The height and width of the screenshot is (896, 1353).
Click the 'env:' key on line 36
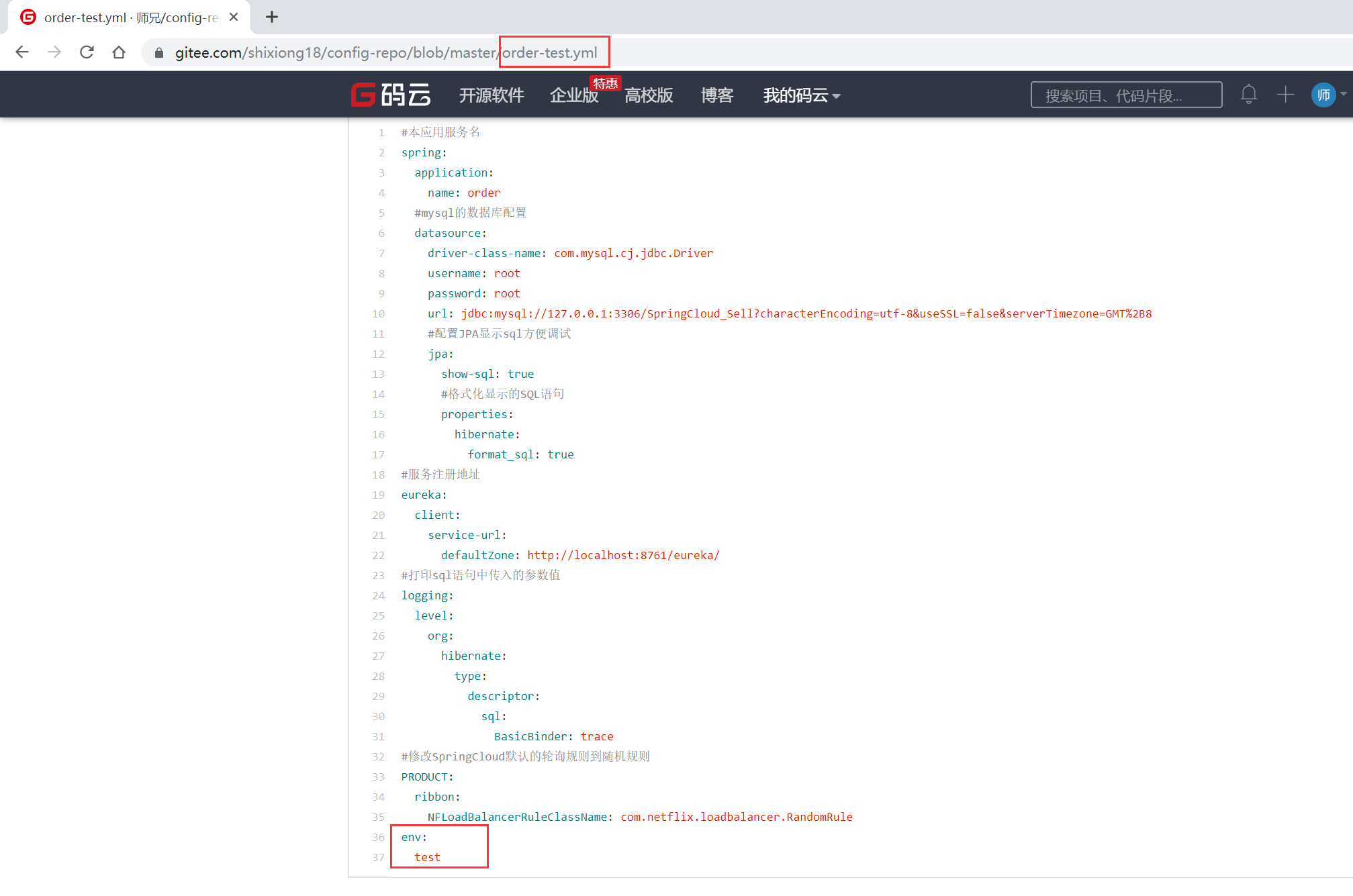[414, 838]
